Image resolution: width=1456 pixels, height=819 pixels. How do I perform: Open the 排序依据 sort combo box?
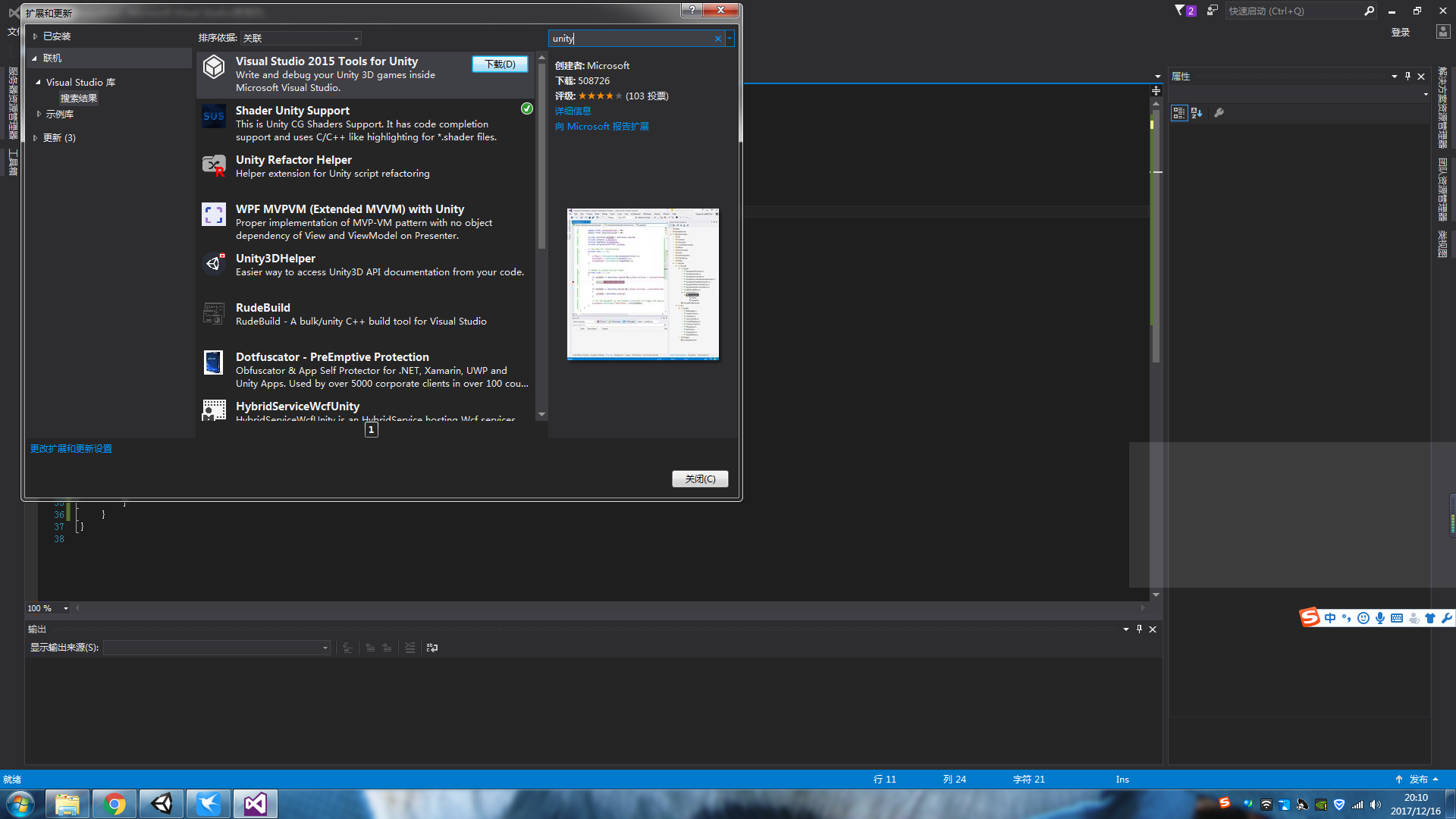(x=300, y=38)
